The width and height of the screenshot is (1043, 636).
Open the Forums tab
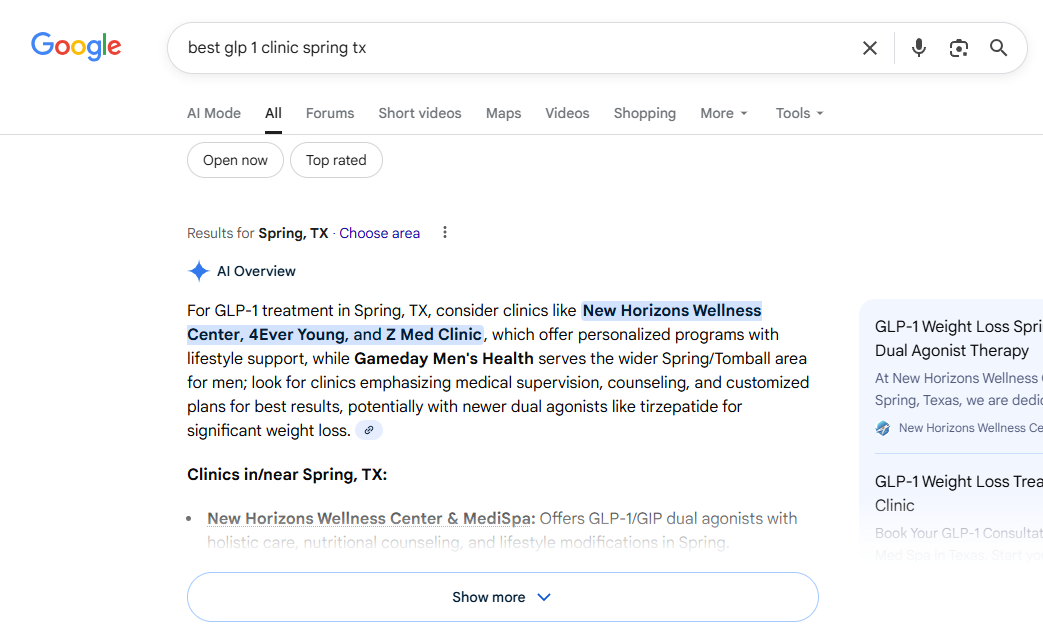[x=330, y=113]
